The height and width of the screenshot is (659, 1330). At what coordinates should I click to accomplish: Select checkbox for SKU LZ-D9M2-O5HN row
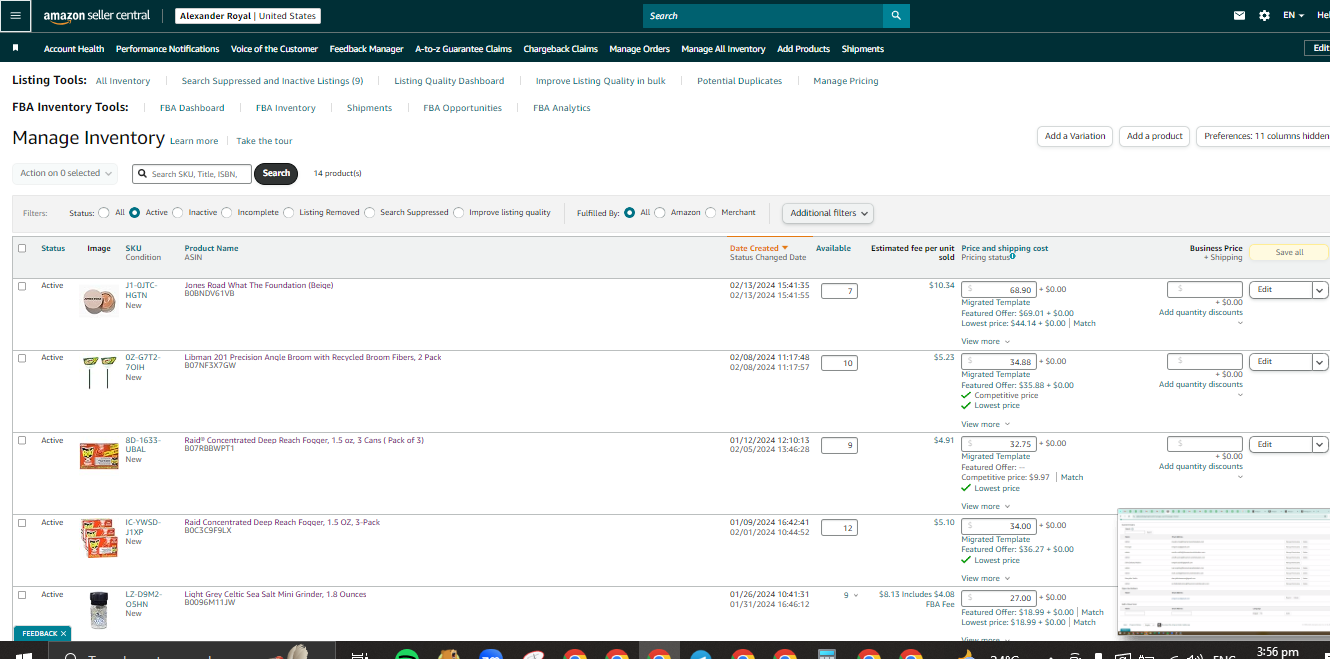pos(22,595)
